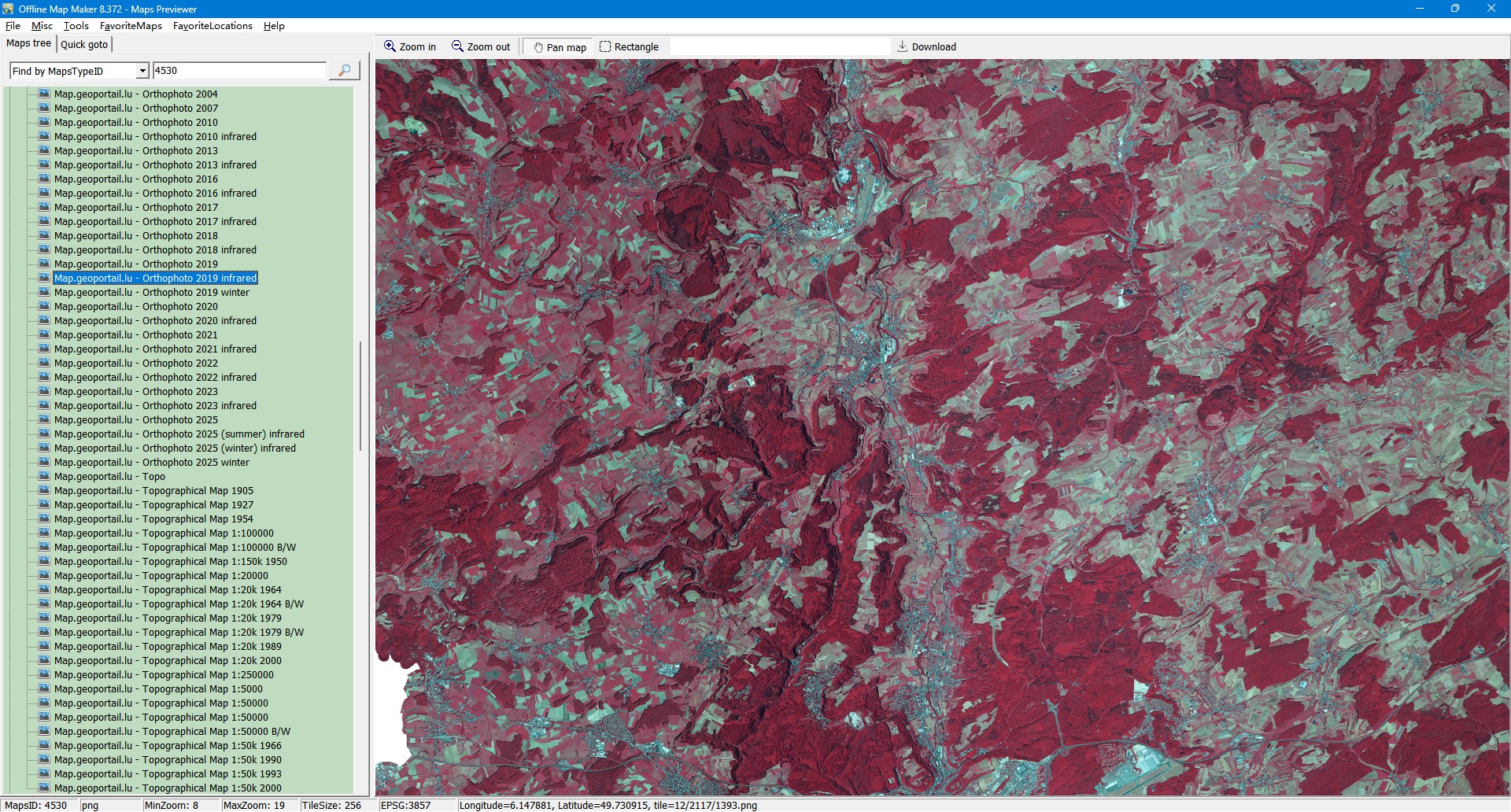Open the File menu
1511x812 pixels.
pyautogui.click(x=13, y=26)
